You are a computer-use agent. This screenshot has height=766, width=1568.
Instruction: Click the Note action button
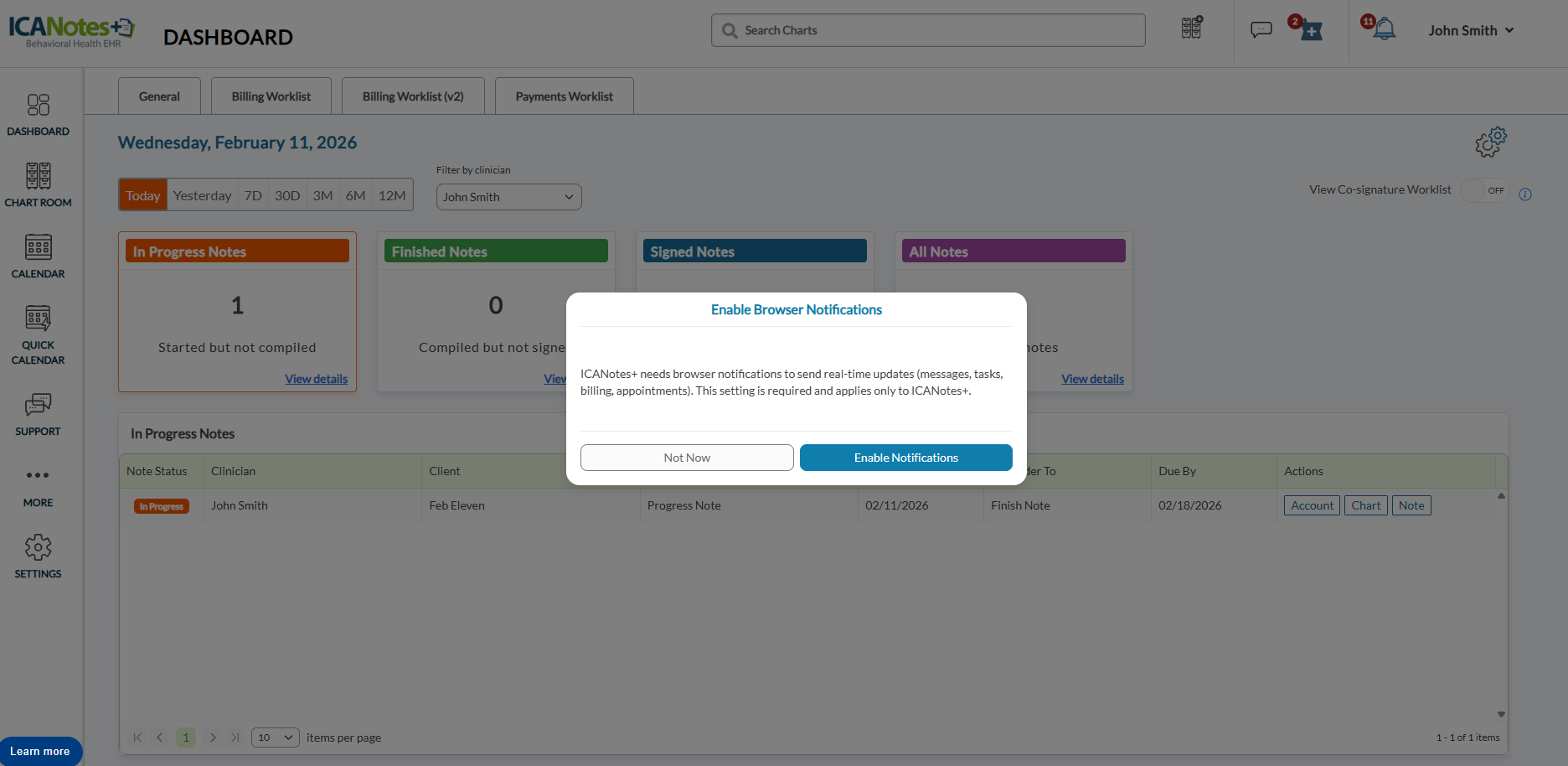1411,505
